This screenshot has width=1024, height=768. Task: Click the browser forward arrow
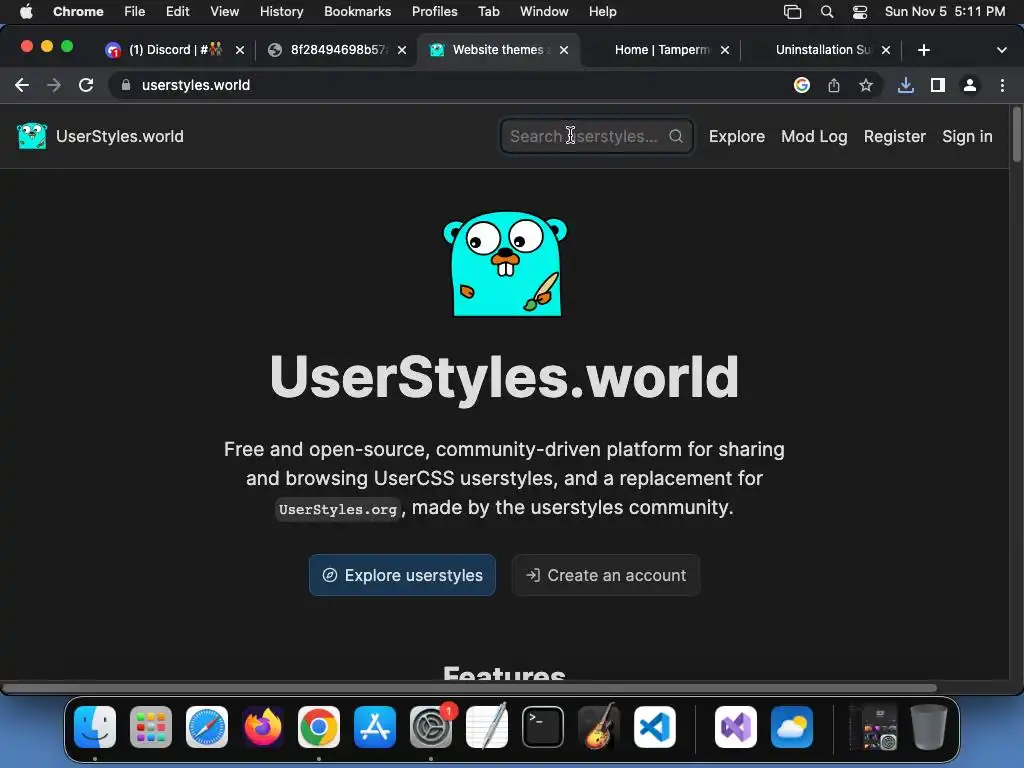54,85
